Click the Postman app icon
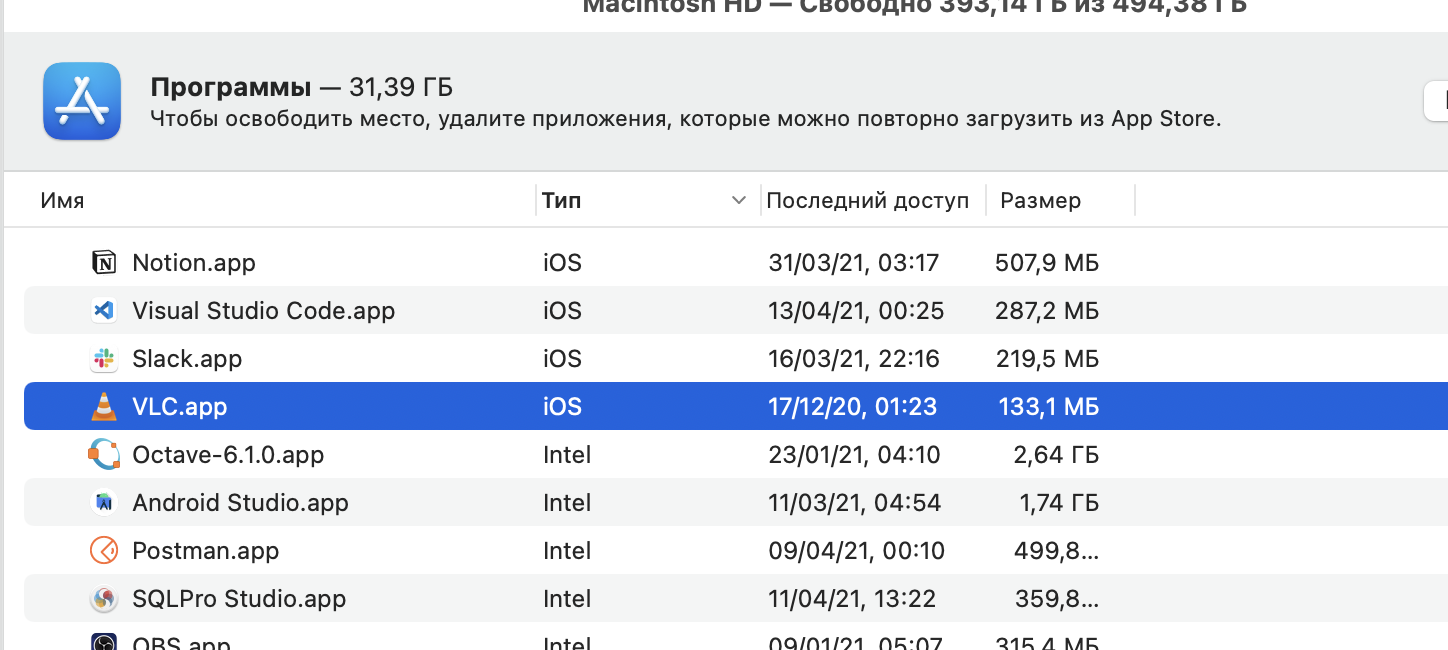 104,551
